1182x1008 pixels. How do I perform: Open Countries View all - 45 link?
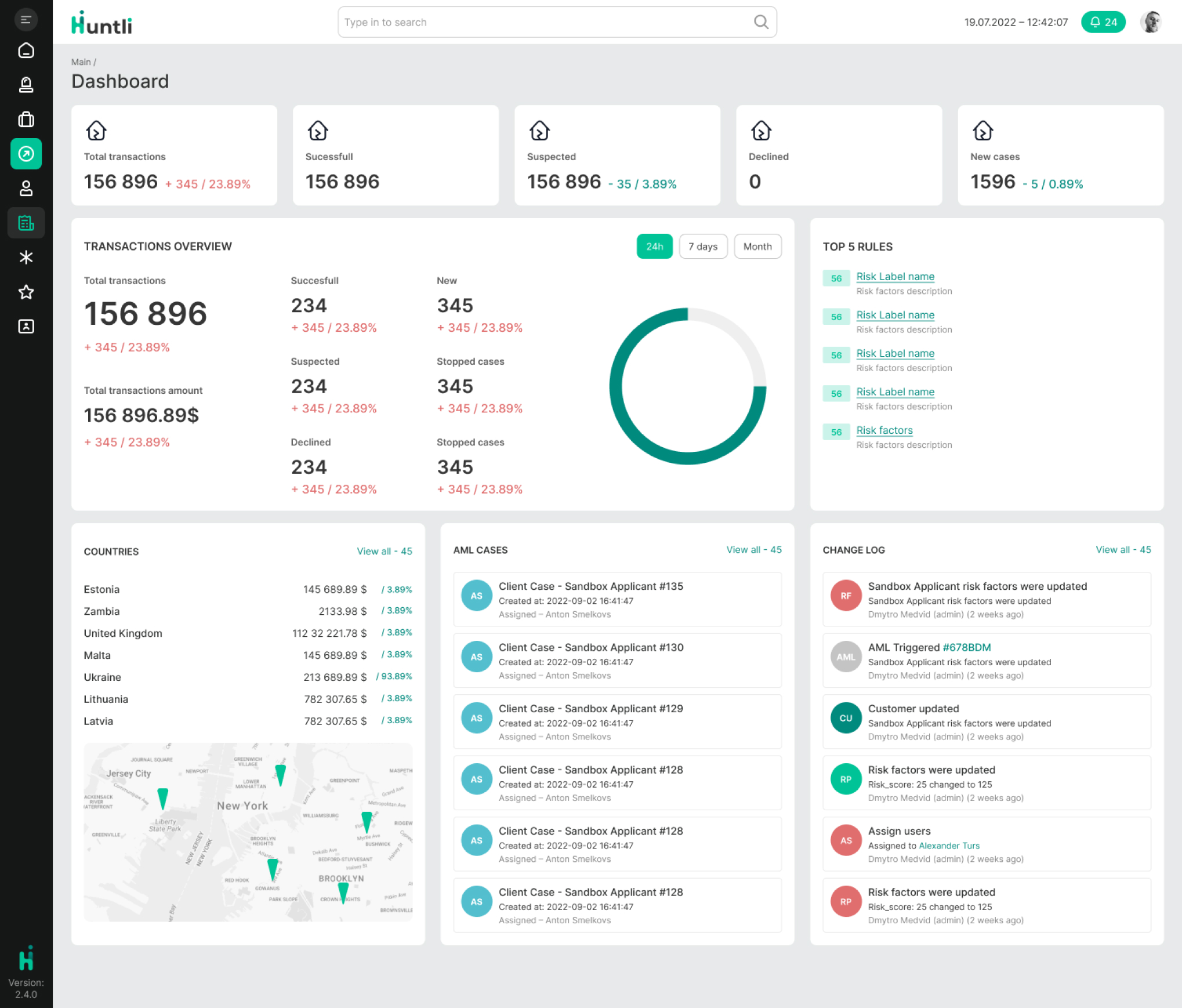tap(384, 551)
